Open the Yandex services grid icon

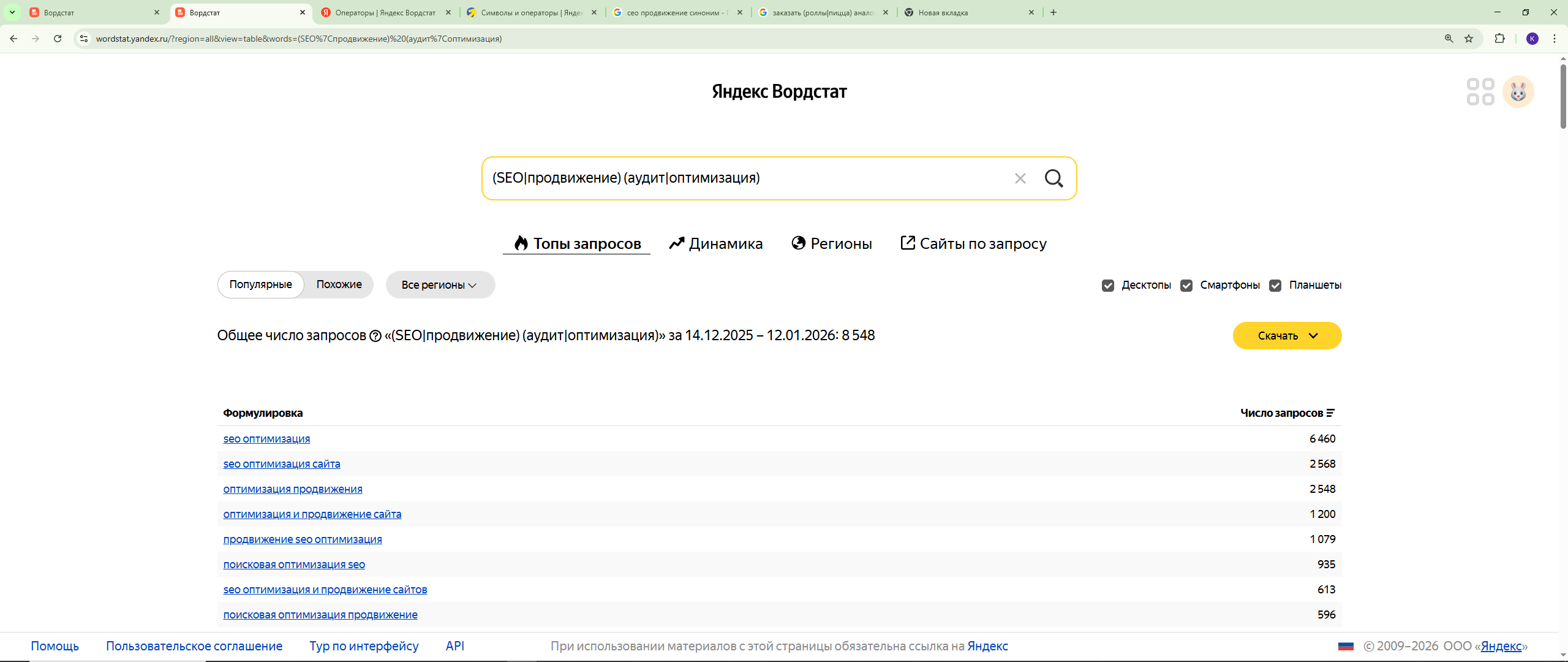click(x=1480, y=92)
